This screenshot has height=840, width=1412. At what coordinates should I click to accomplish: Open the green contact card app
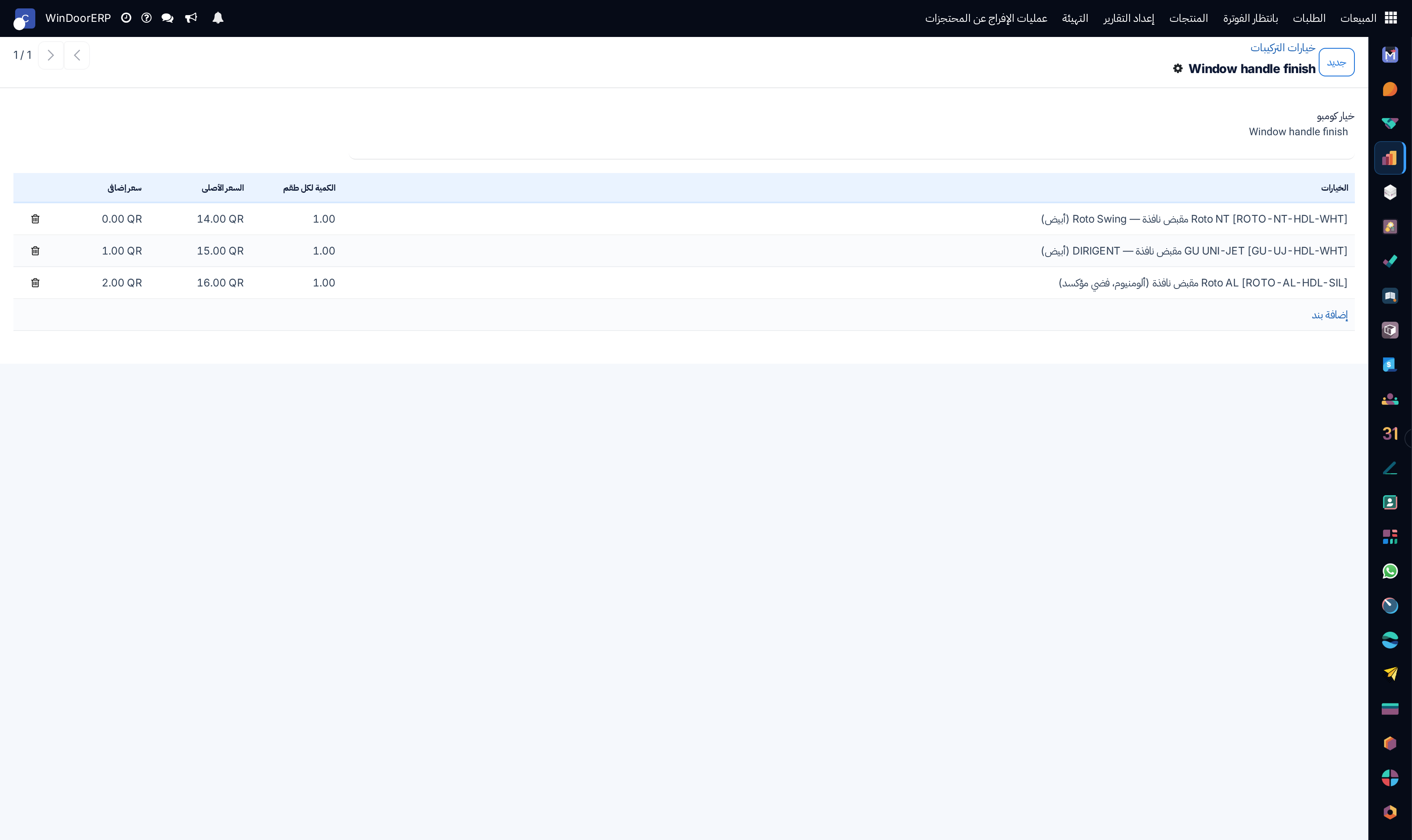click(x=1390, y=502)
